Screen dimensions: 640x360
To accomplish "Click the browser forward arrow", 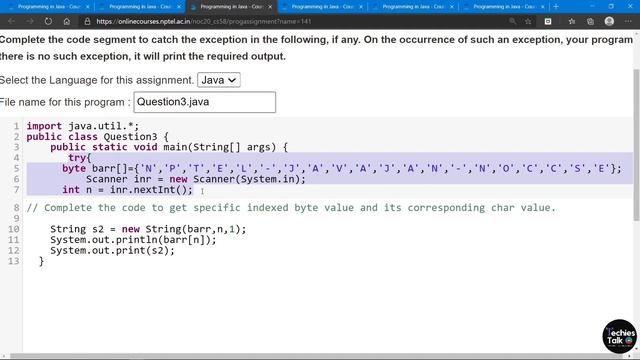I will point(30,21).
